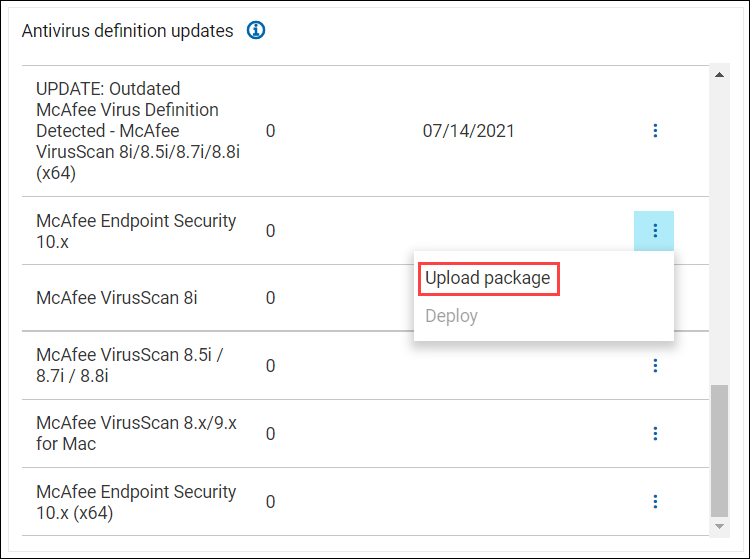Toggle the highlighted menu for McAfee Endpoint Security 10.x
The width and height of the screenshot is (750, 559).
coord(655,231)
